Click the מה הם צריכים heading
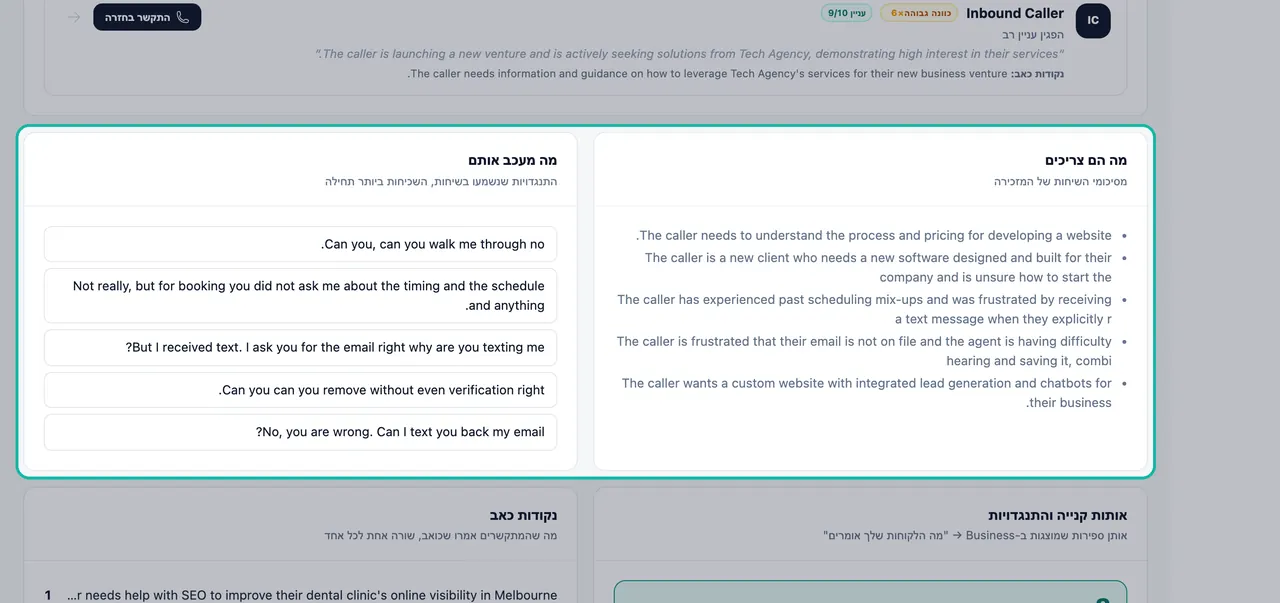Screen dimensions: 1280x603 (1086, 160)
